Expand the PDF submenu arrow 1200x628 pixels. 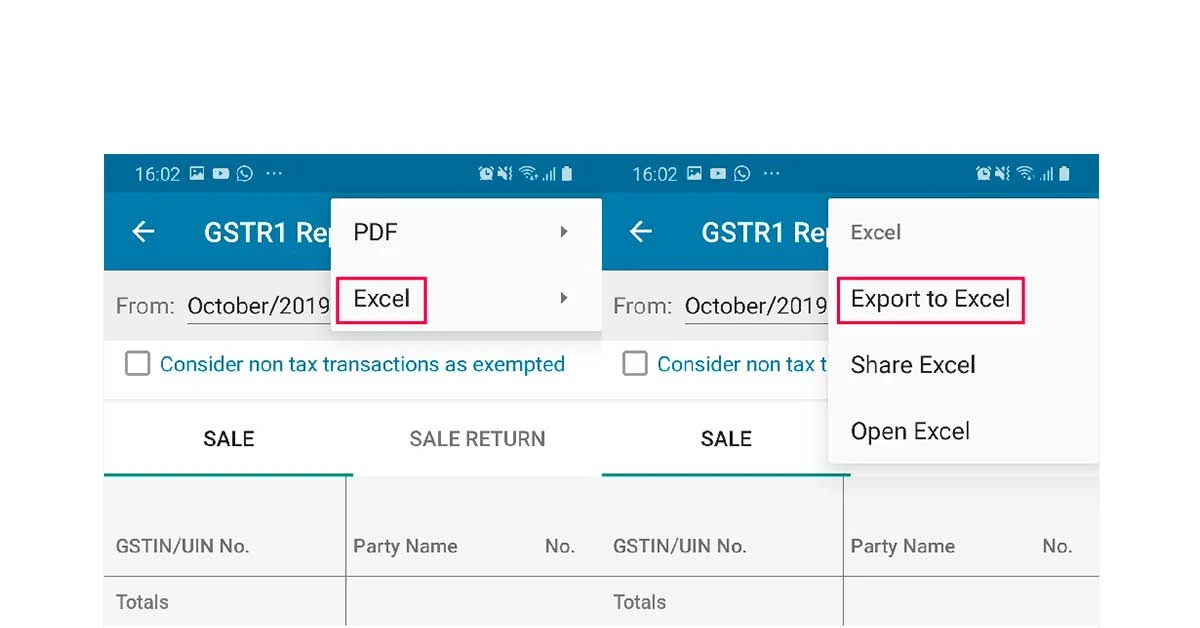tap(563, 231)
